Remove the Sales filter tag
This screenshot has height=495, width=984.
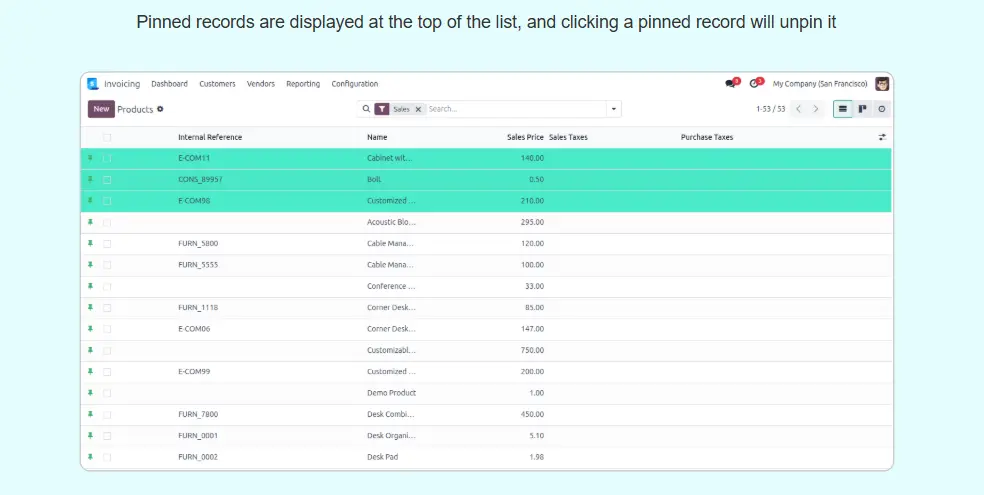[418, 109]
